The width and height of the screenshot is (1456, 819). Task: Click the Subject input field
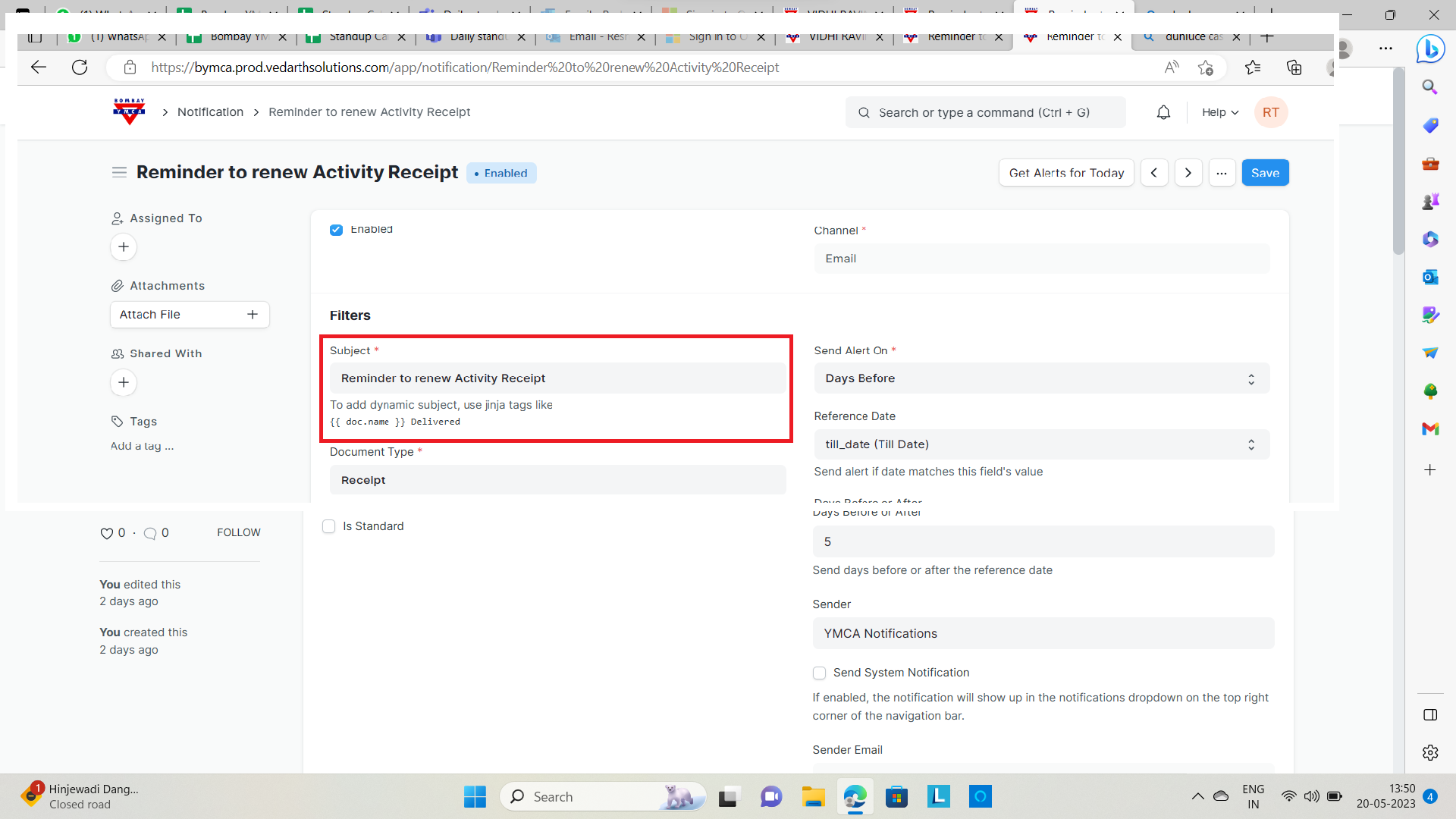coord(557,378)
